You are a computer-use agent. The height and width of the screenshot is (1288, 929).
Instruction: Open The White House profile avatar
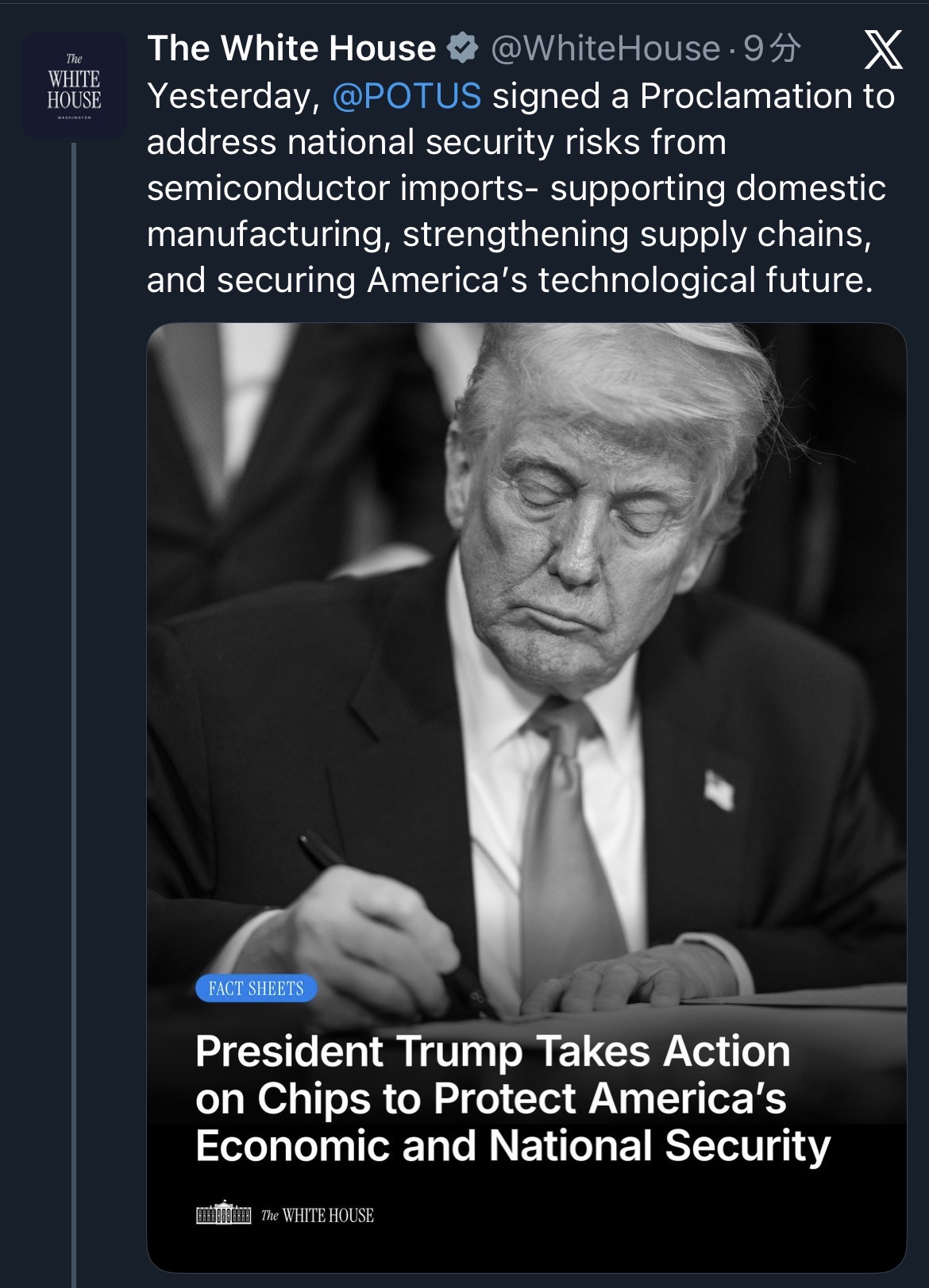(74, 86)
